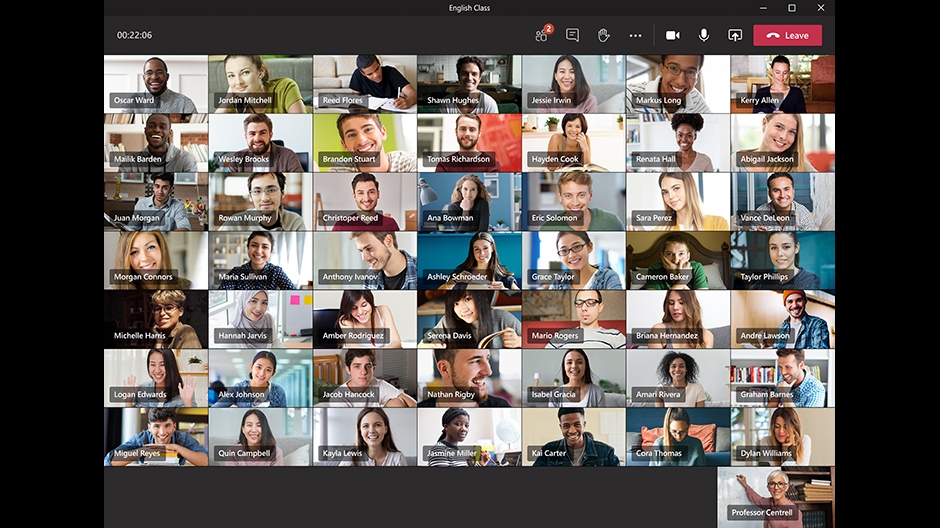
Task: Select Dylan Williams' video tile
Action: click(782, 436)
